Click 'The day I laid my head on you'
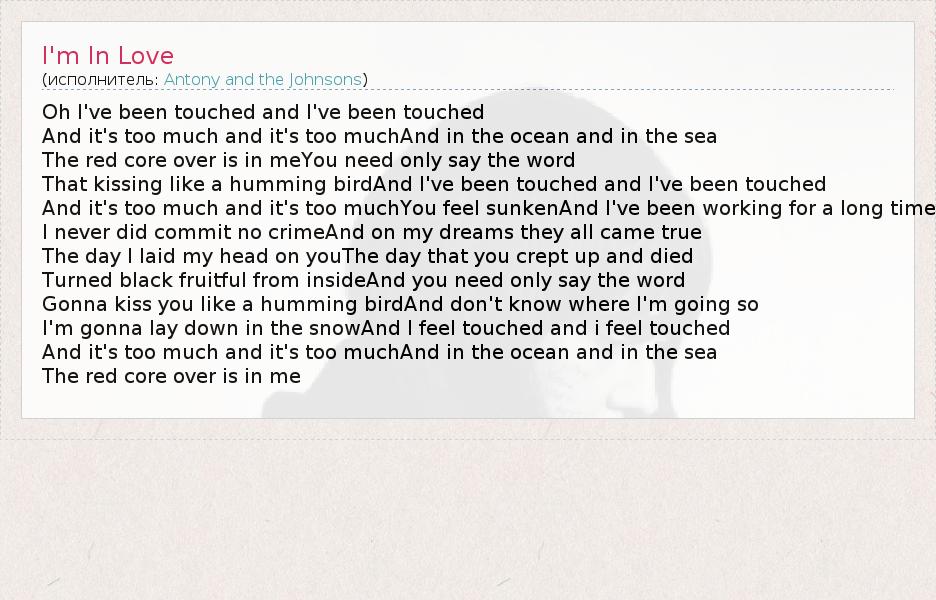This screenshot has width=936, height=600. point(192,256)
